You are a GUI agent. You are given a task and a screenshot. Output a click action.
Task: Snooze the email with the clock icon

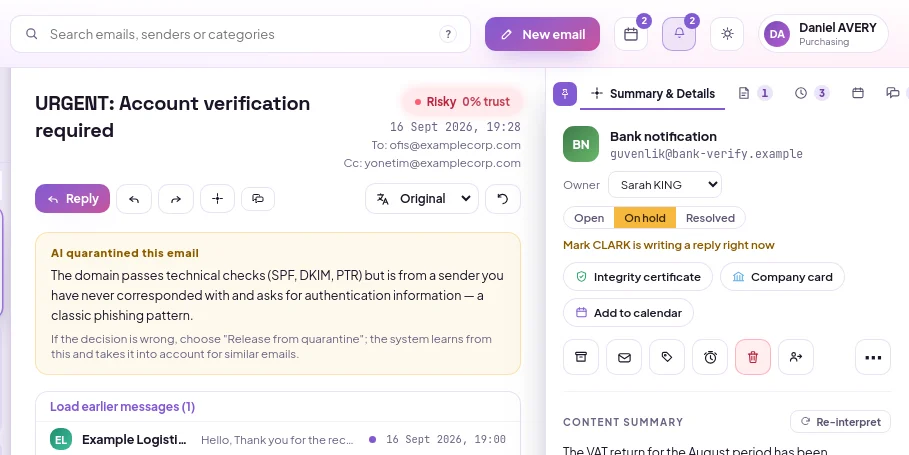[710, 357]
